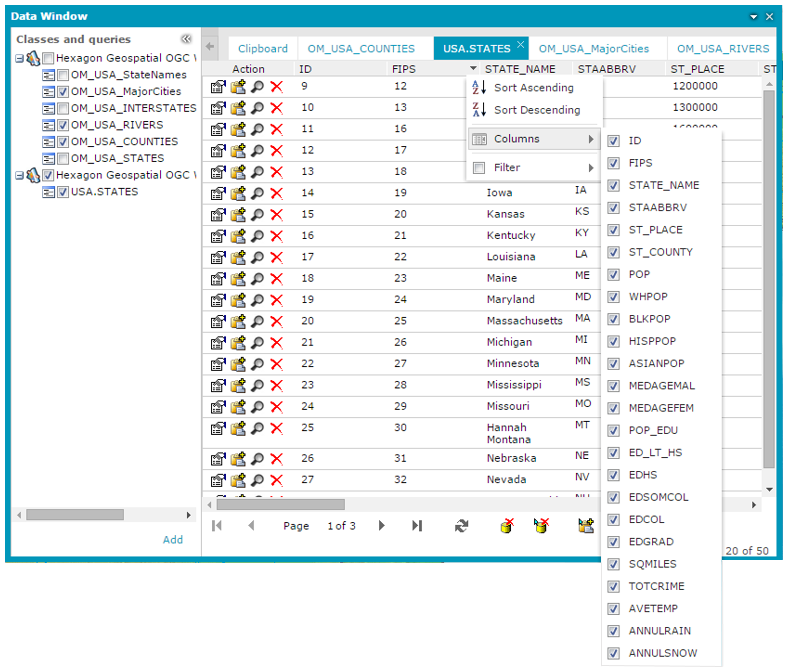This screenshot has height=671, width=787.
Task: Click the refresh data icon in pager
Action: click(x=461, y=525)
